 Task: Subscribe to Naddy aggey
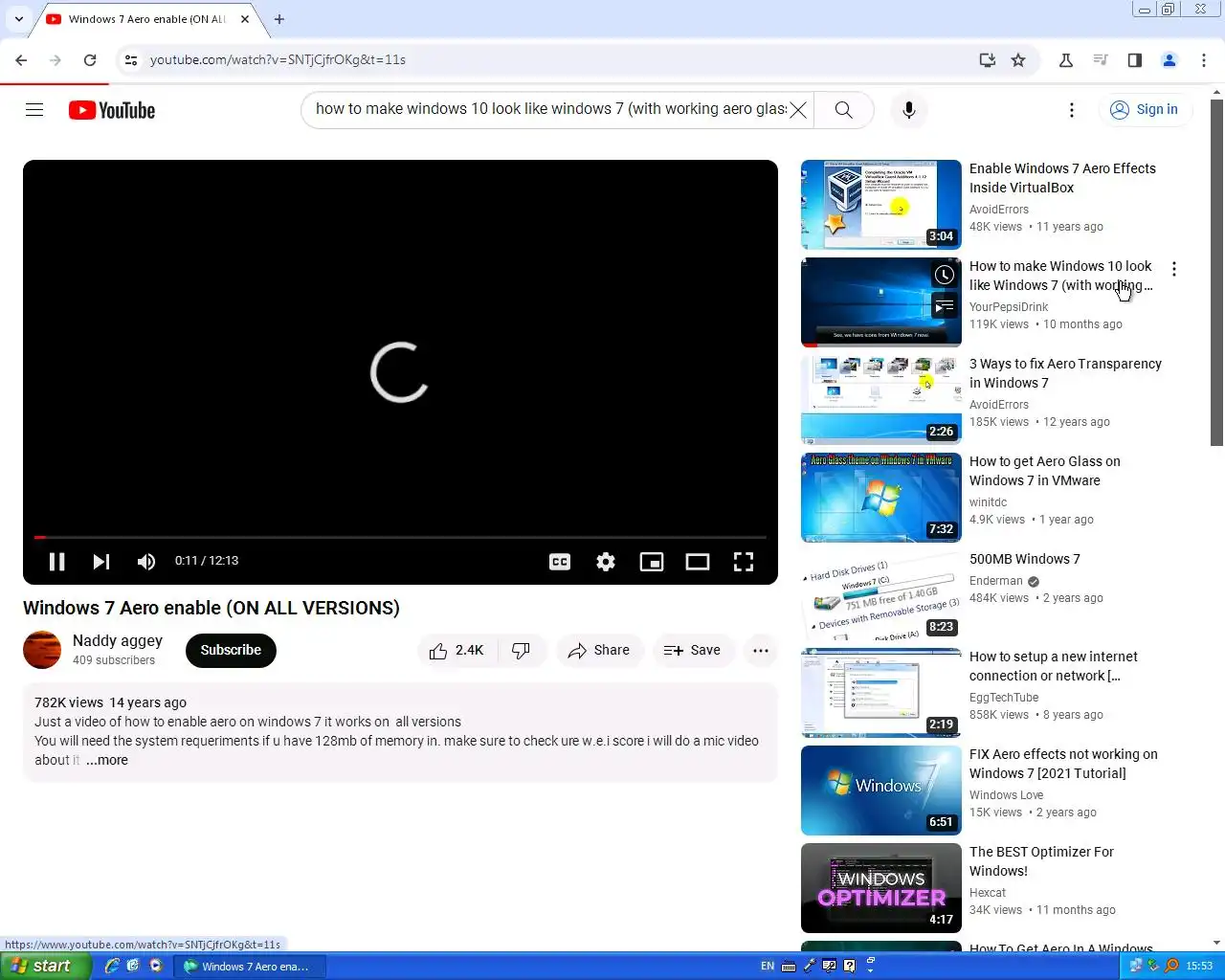231,651
